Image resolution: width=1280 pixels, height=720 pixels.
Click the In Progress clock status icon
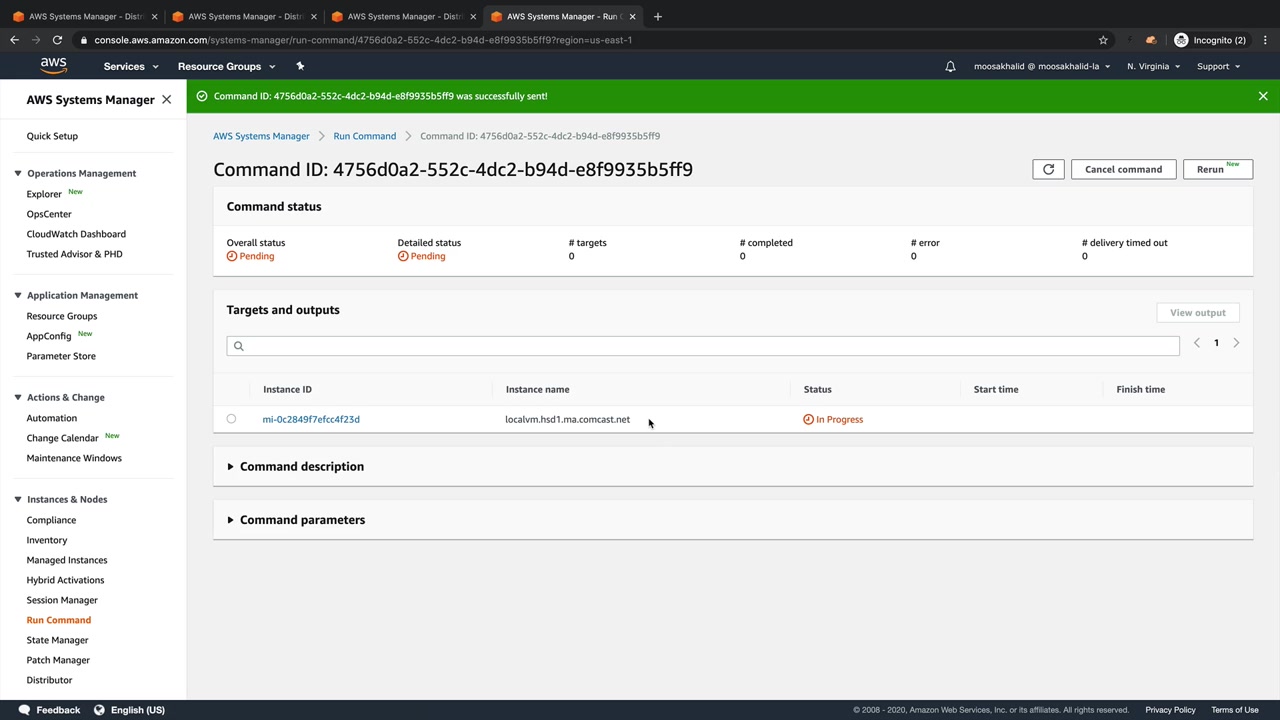808,419
